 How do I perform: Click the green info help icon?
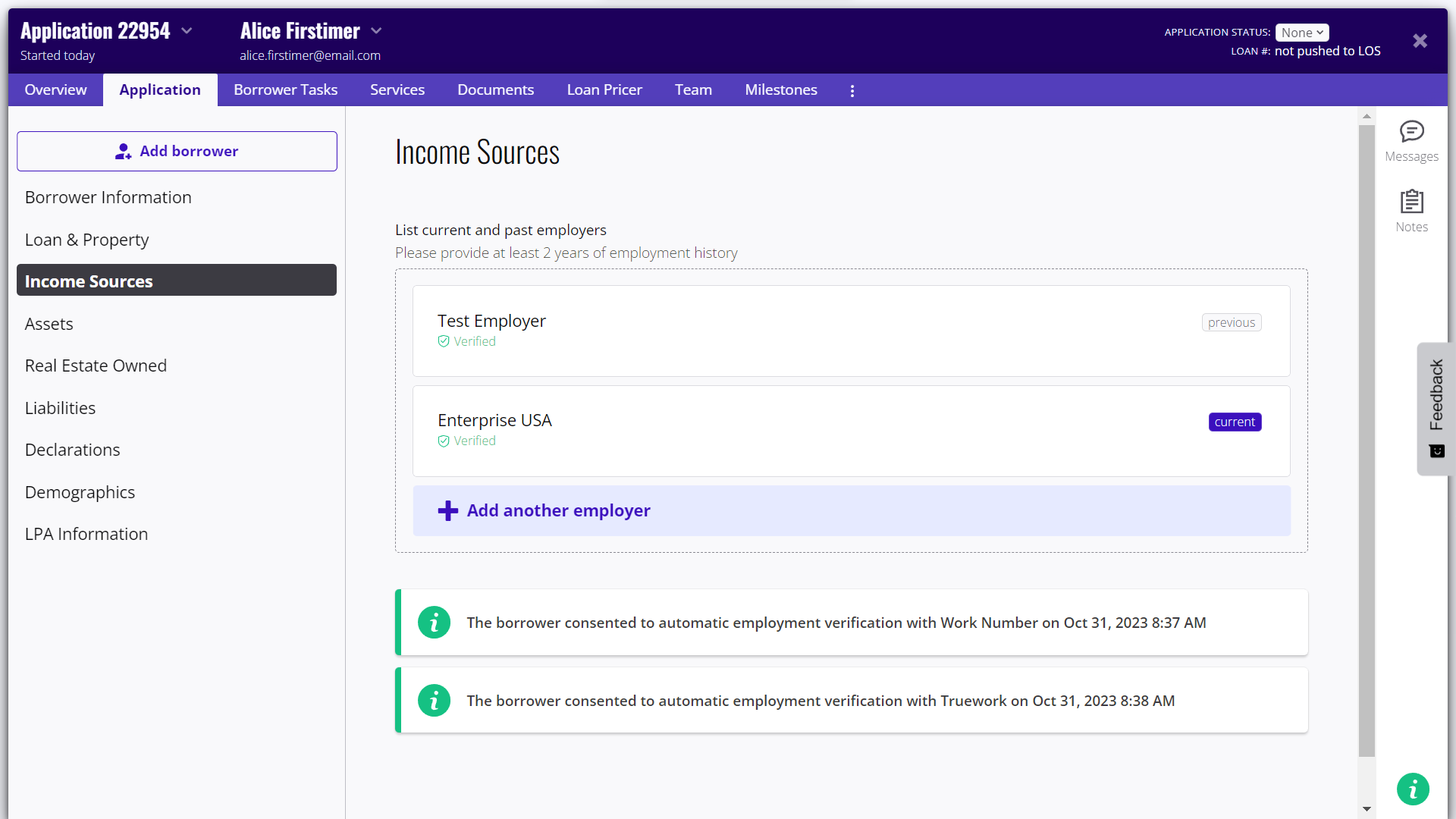(1413, 789)
